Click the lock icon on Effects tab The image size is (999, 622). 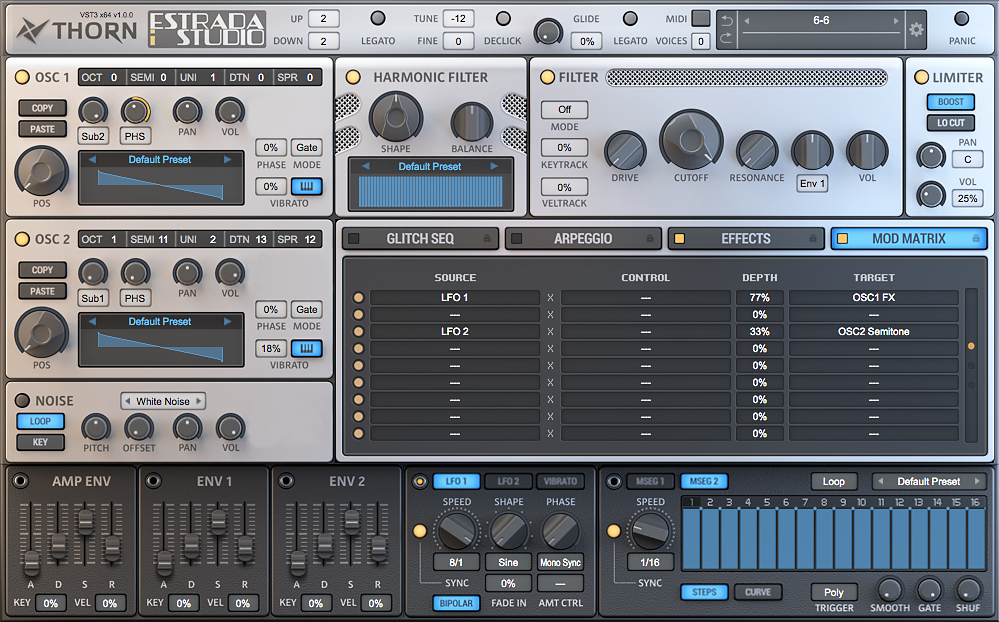(813, 238)
